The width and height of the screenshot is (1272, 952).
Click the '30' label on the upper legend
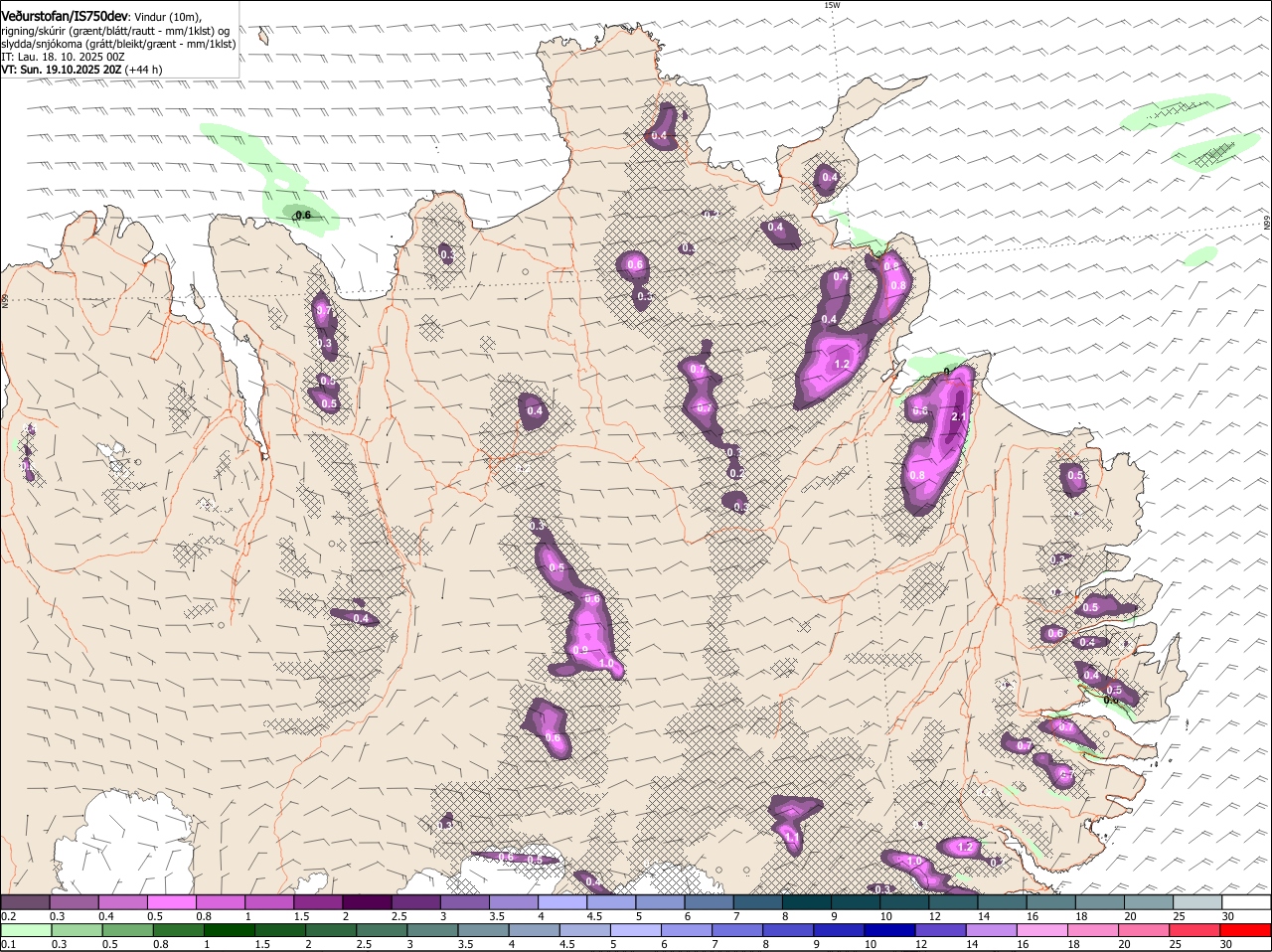click(1228, 916)
